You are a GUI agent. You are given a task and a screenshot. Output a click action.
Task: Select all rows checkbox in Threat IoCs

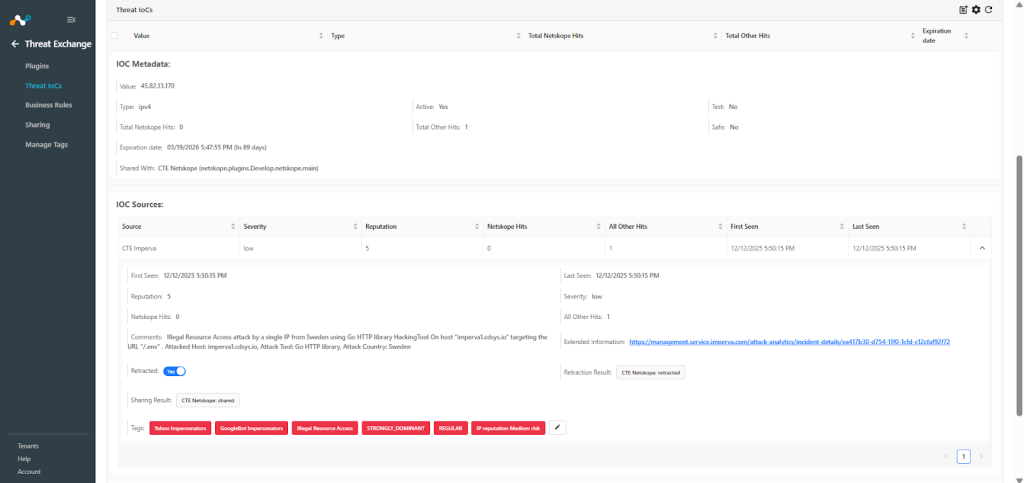point(115,35)
